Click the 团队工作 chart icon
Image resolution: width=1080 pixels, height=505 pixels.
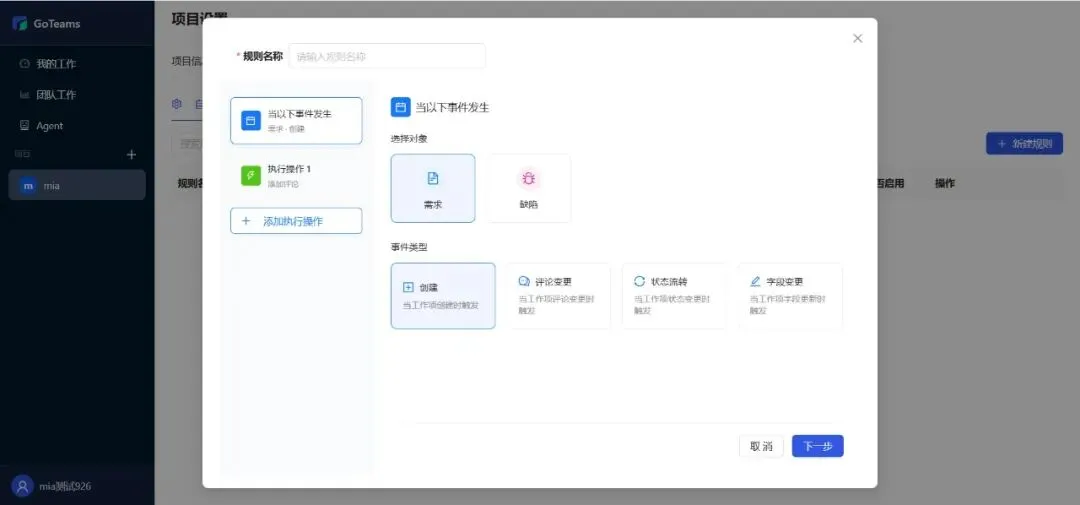[x=25, y=95]
